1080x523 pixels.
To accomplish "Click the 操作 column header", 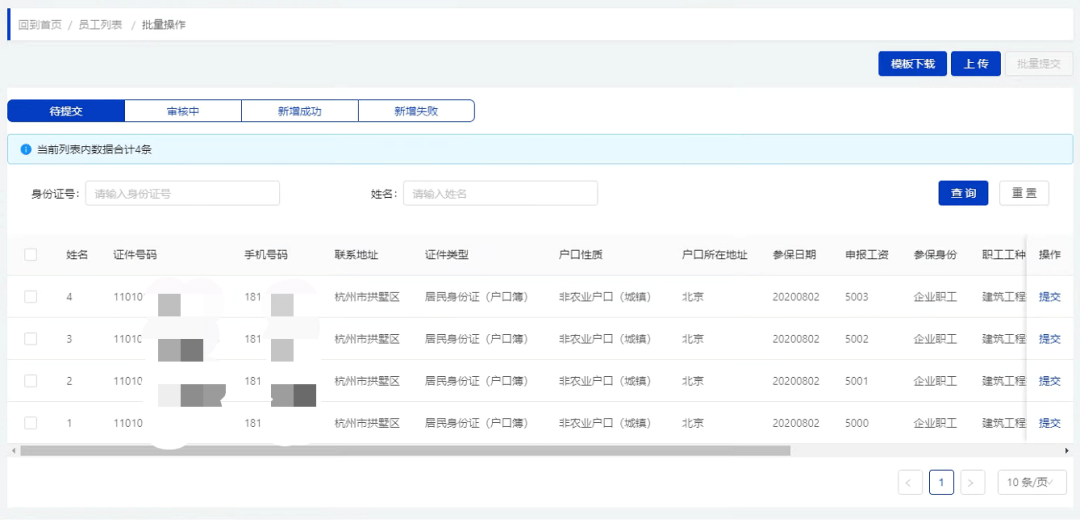I will (x=1050, y=255).
